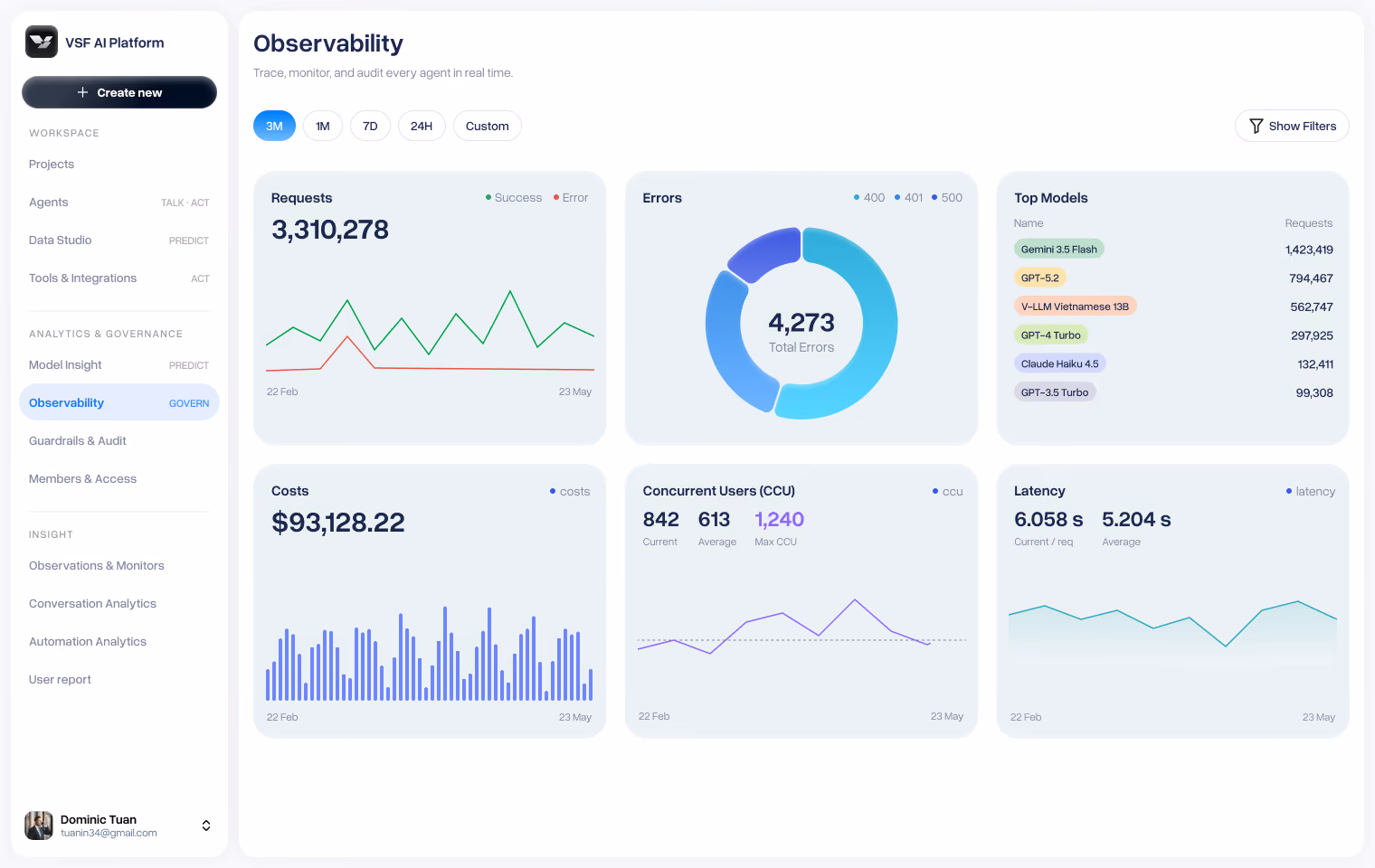The width and height of the screenshot is (1375, 868).
Task: Click the 842 Current CCU value
Action: click(x=661, y=519)
